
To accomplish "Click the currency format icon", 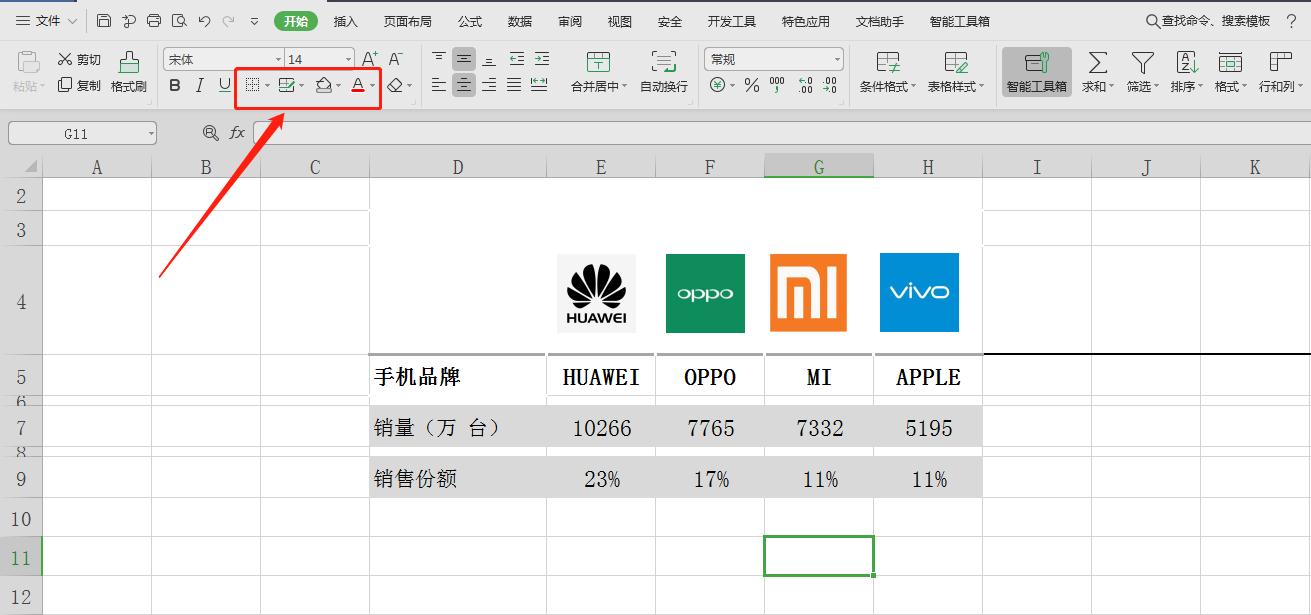I will click(x=717, y=86).
